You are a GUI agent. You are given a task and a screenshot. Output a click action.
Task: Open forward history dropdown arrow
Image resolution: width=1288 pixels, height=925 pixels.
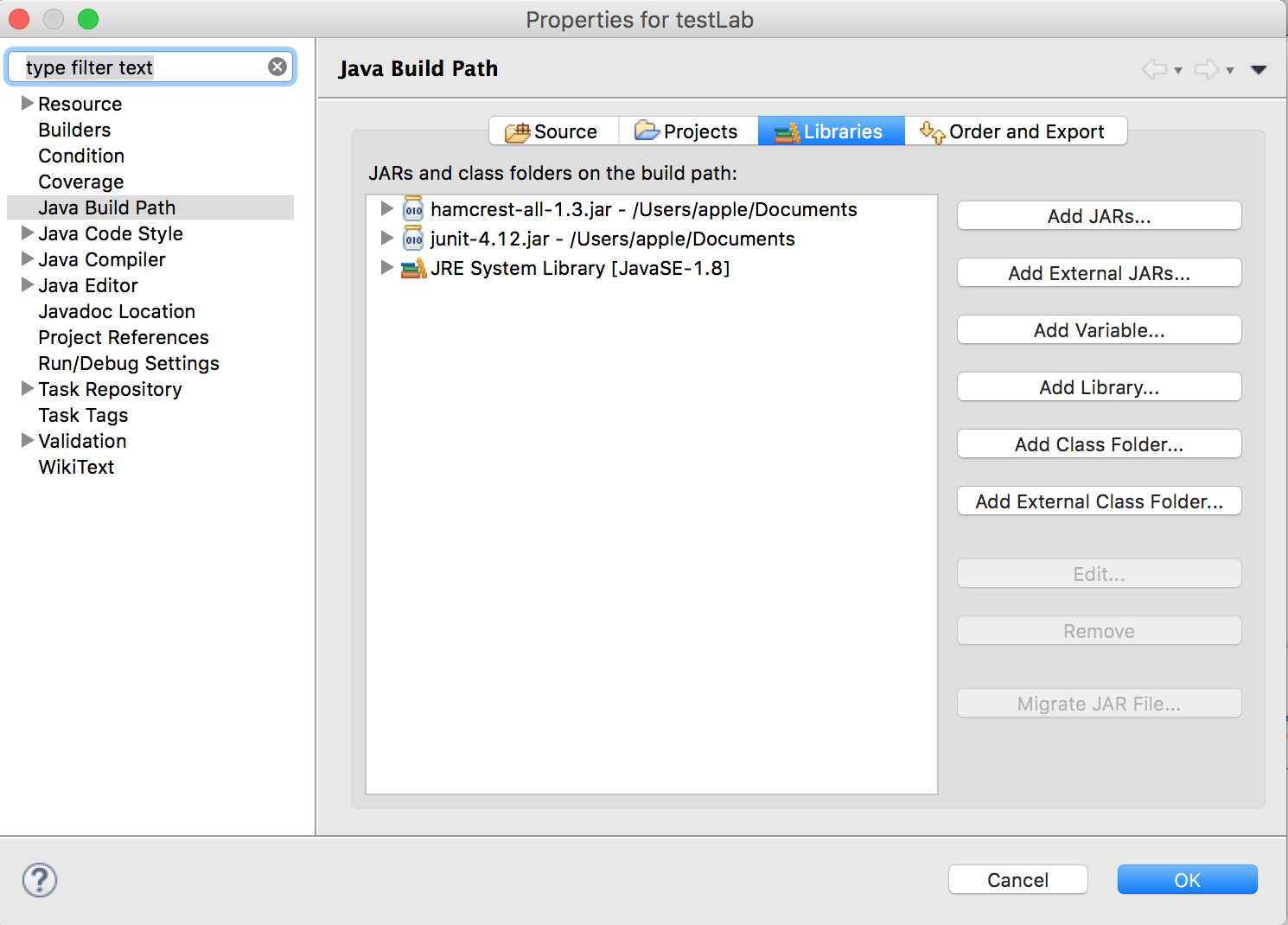(1230, 71)
